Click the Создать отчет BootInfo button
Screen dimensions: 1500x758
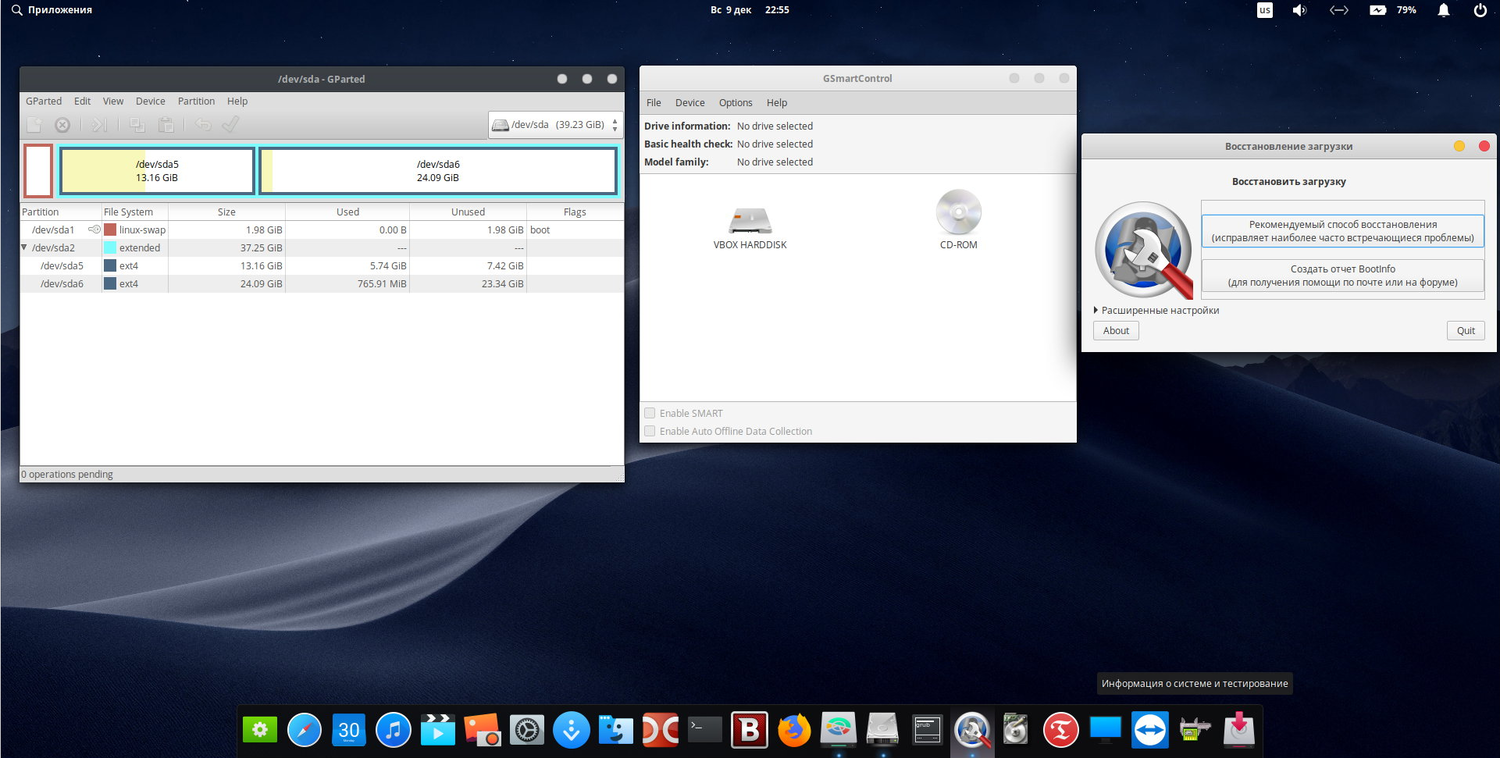coord(1342,275)
